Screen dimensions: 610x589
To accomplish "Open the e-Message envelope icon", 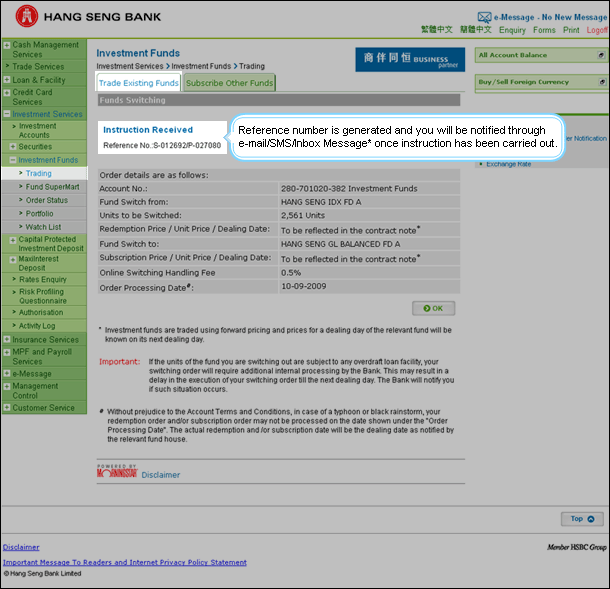I will (x=484, y=17).
